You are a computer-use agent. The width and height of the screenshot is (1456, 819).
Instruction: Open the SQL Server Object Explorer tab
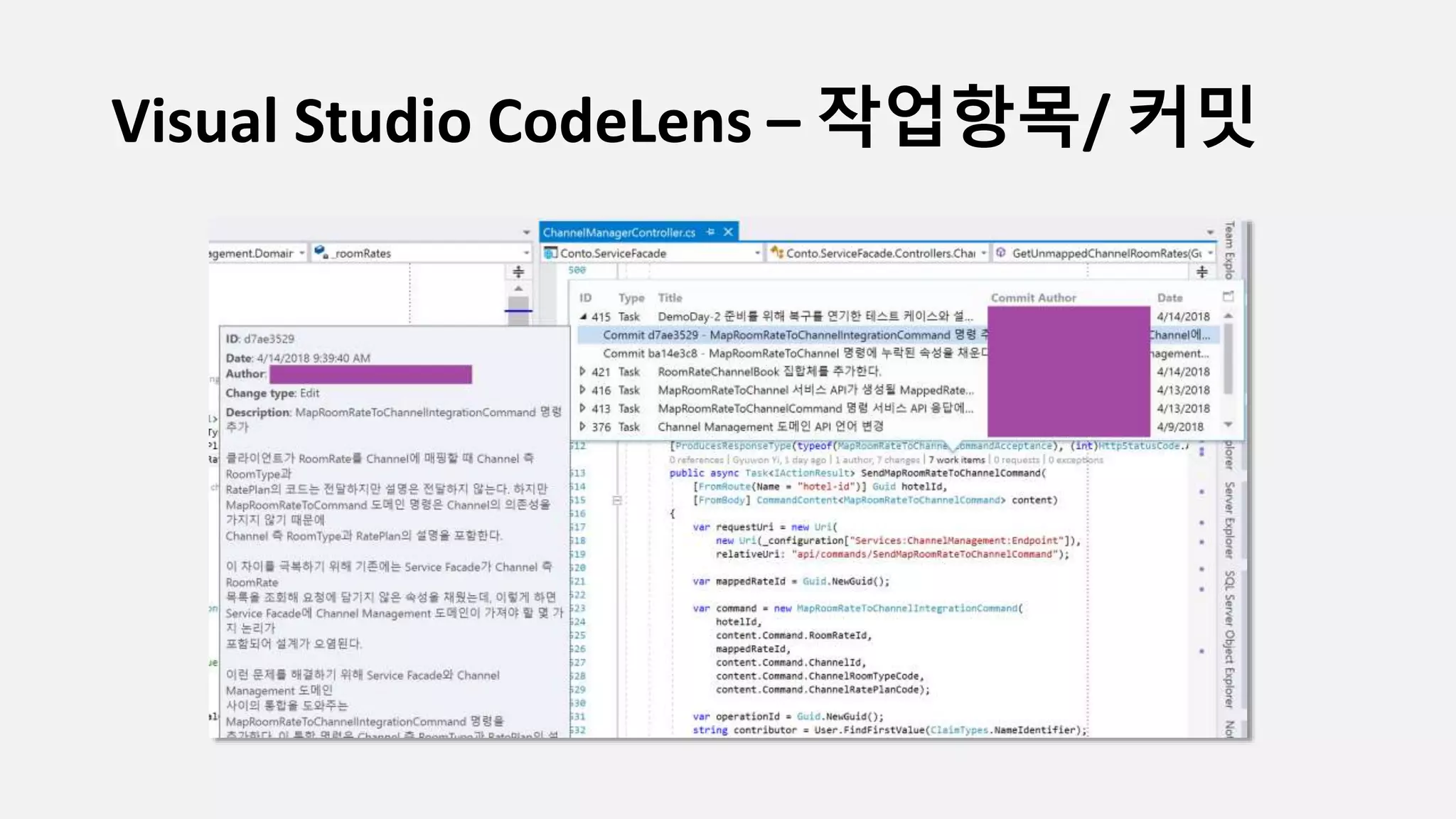[1229, 638]
